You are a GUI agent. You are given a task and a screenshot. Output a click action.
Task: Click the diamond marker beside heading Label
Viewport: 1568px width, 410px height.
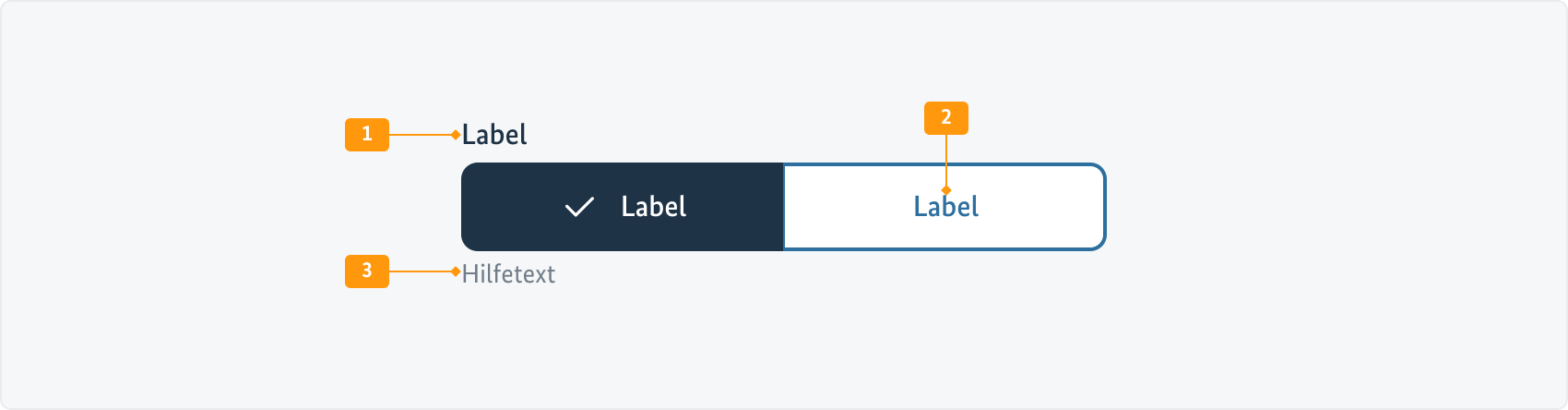456,135
